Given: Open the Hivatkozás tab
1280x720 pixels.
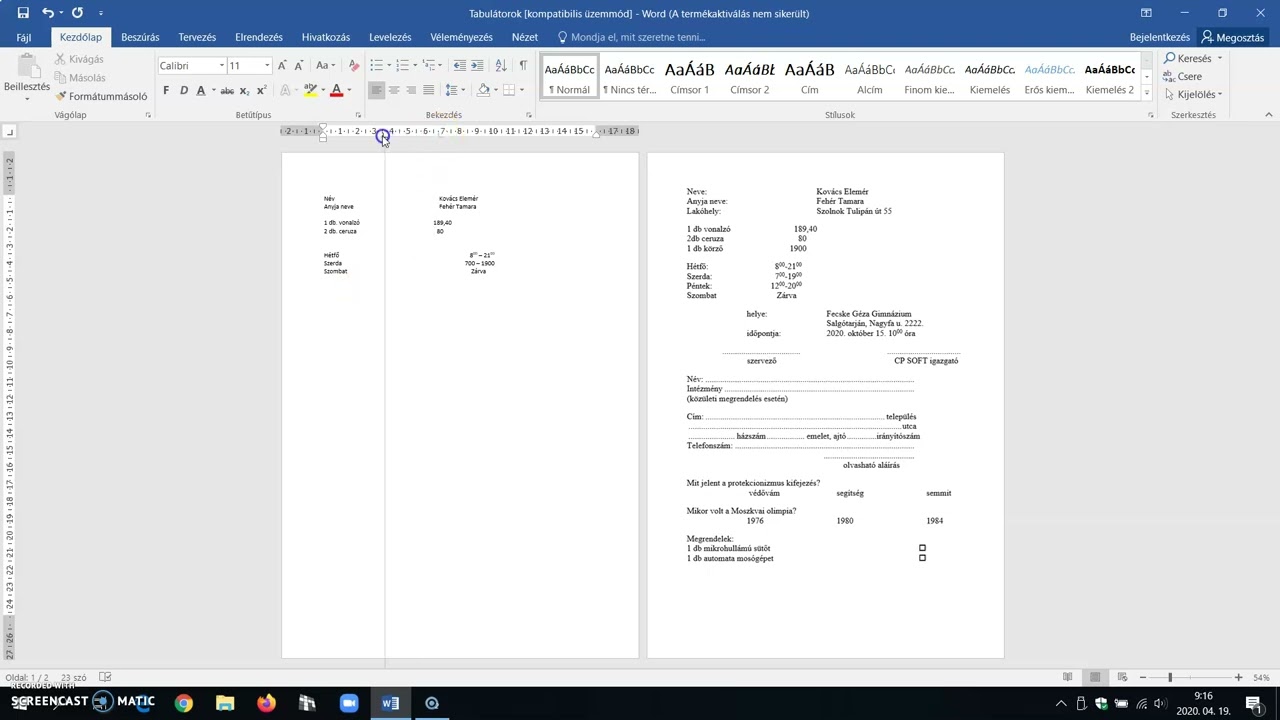Looking at the screenshot, I should click(x=326, y=37).
